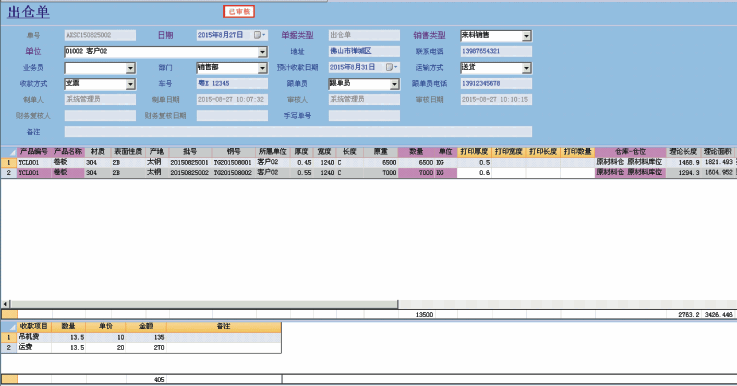The image size is (737, 386).
Task: Click the 打印数量 column header
Action: tap(578, 152)
